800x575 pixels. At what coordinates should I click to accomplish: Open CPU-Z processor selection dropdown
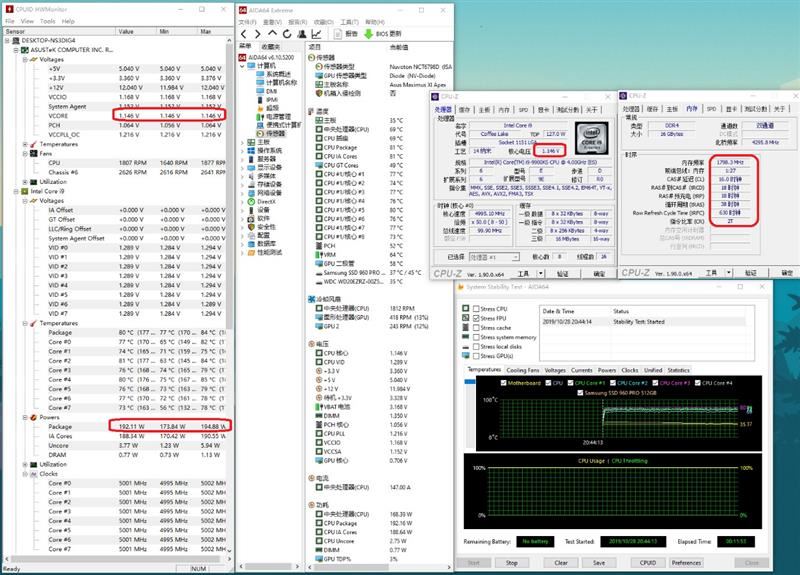click(x=516, y=257)
